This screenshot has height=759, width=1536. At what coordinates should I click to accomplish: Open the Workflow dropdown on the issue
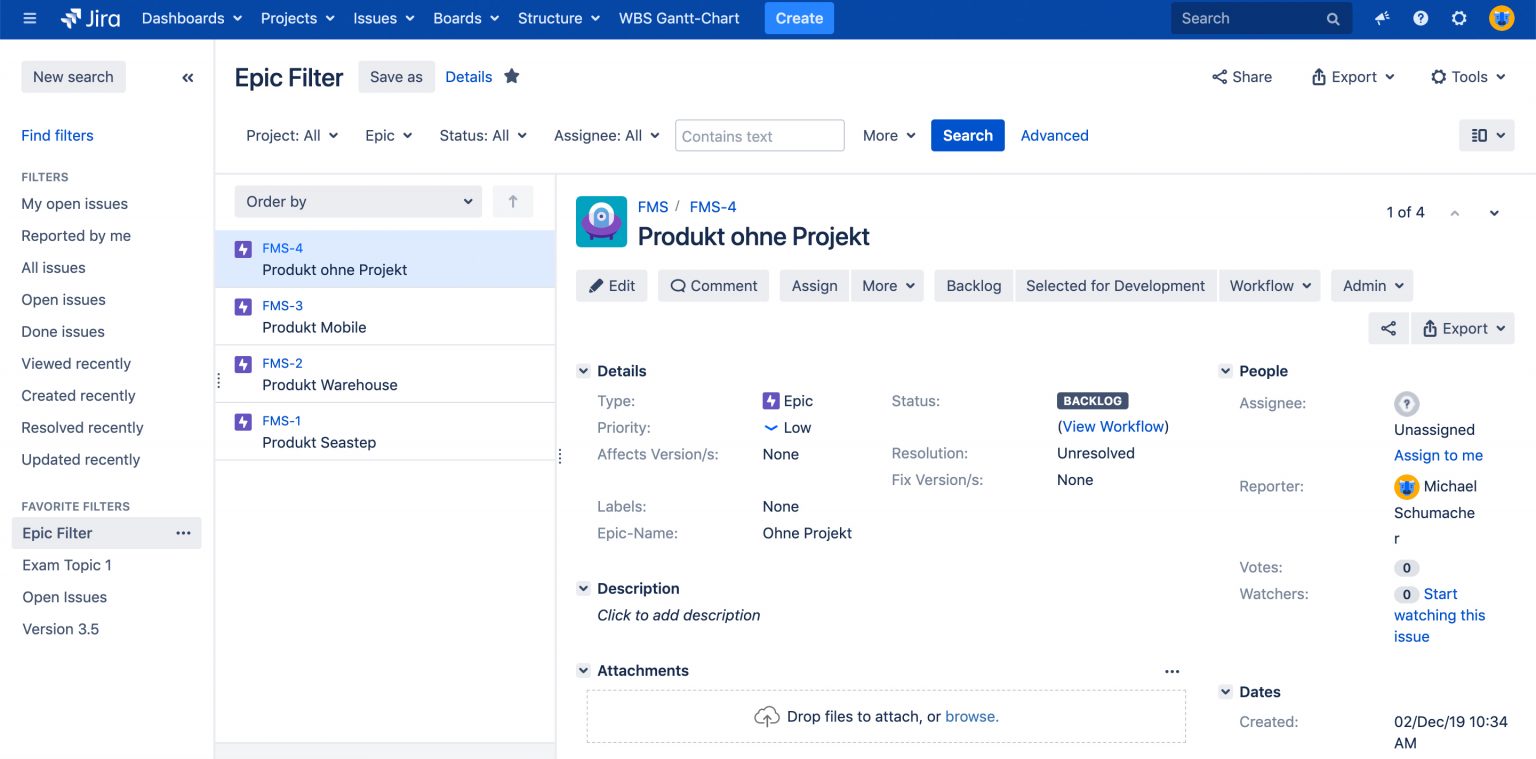click(x=1269, y=285)
